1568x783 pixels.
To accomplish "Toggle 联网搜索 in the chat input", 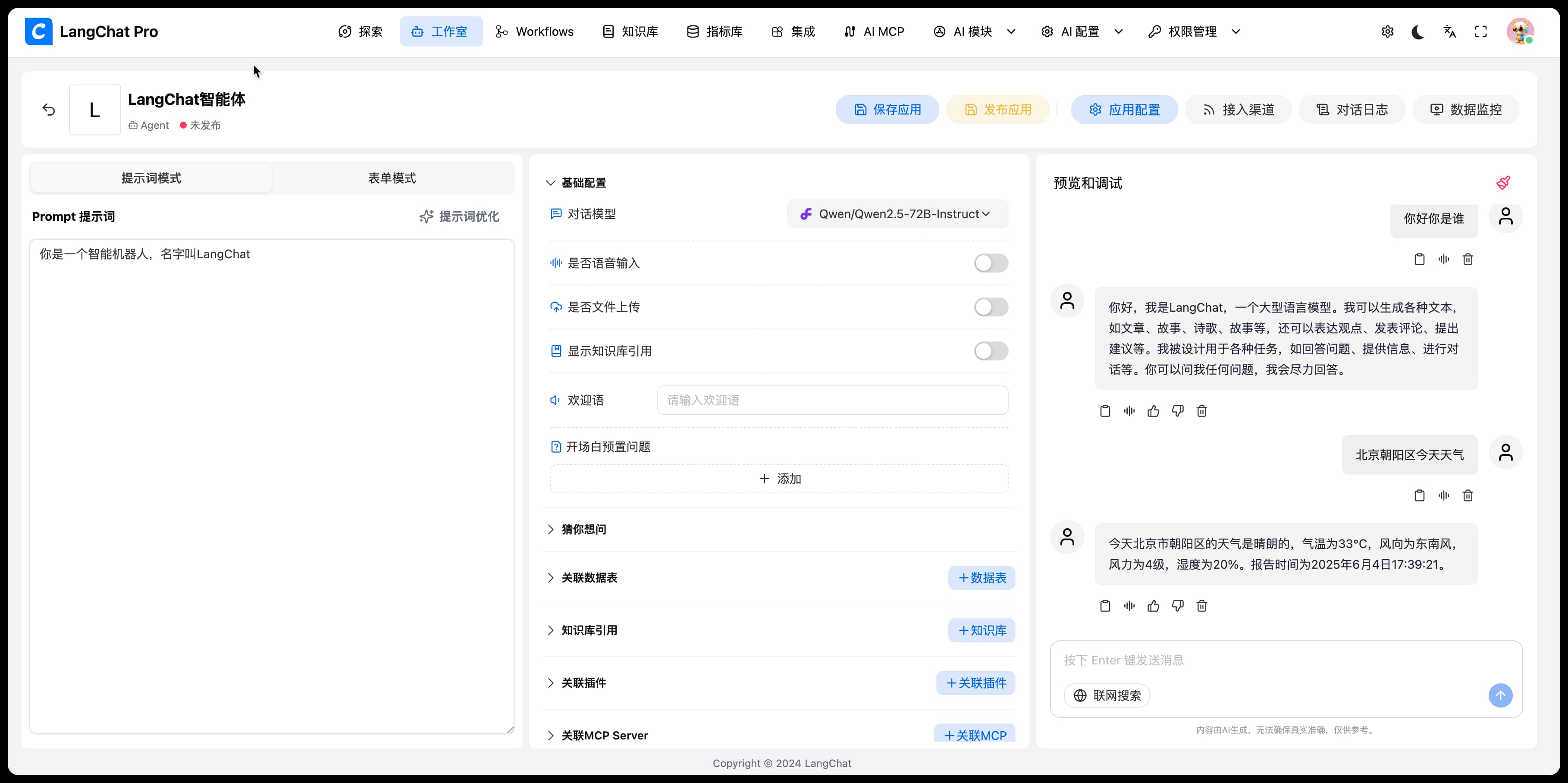I will (1107, 695).
